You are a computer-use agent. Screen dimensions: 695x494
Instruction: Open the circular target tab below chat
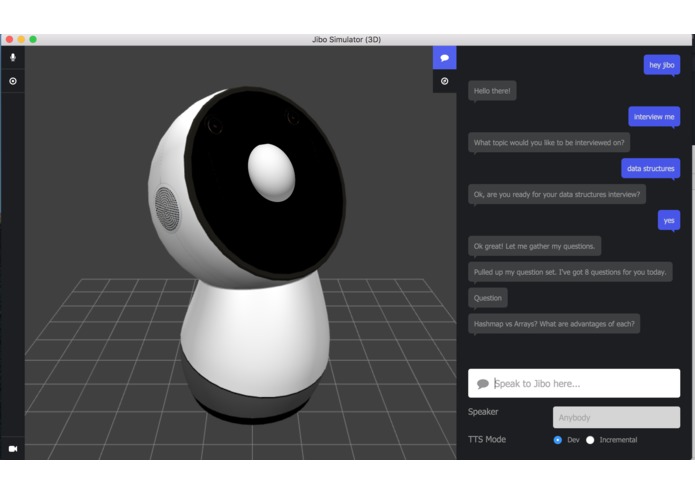coord(445,81)
